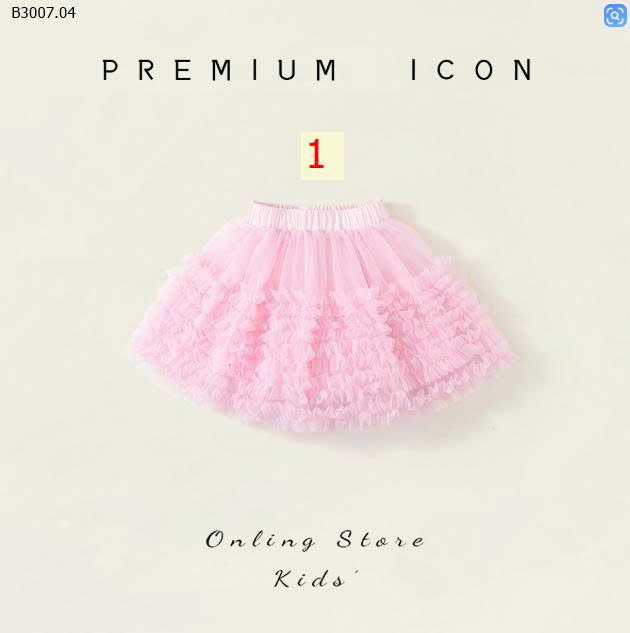The image size is (630, 633).
Task: Select the red number 1 badge
Action: [x=322, y=155]
